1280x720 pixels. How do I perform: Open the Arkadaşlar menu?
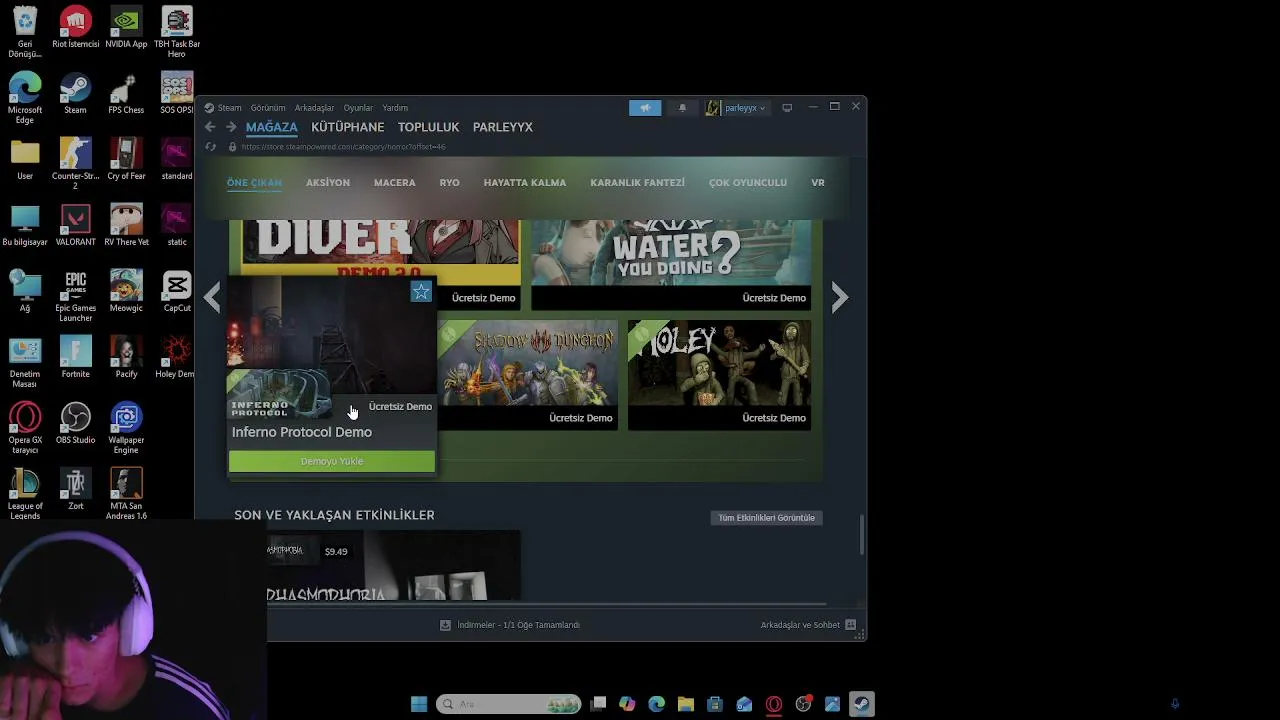tap(314, 108)
